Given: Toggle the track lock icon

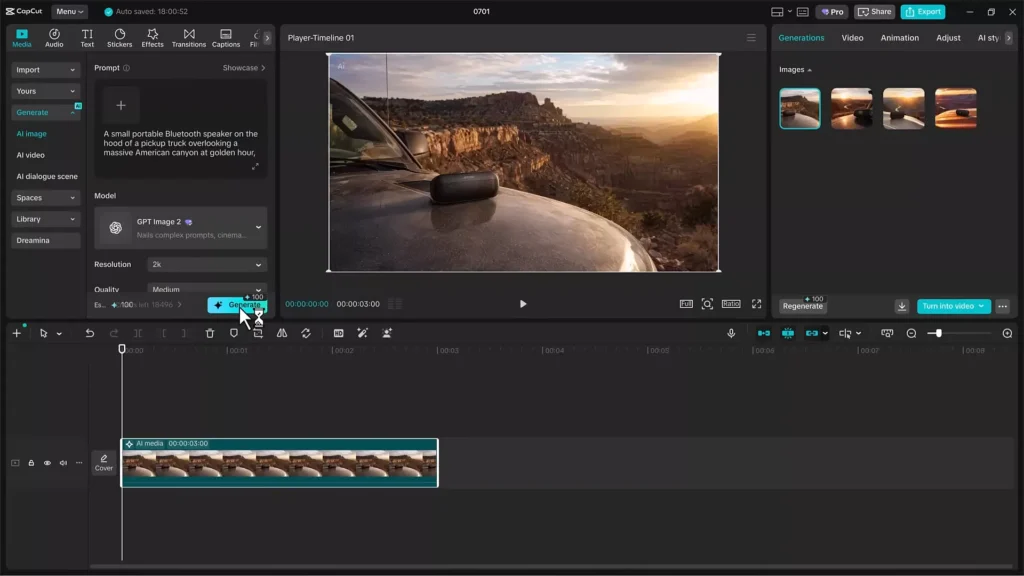Looking at the screenshot, I should [31, 463].
